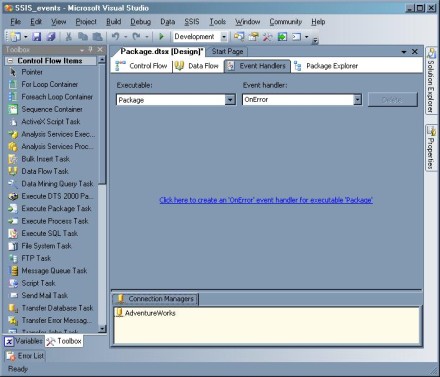Click the Paste toolbar icon

97,36
